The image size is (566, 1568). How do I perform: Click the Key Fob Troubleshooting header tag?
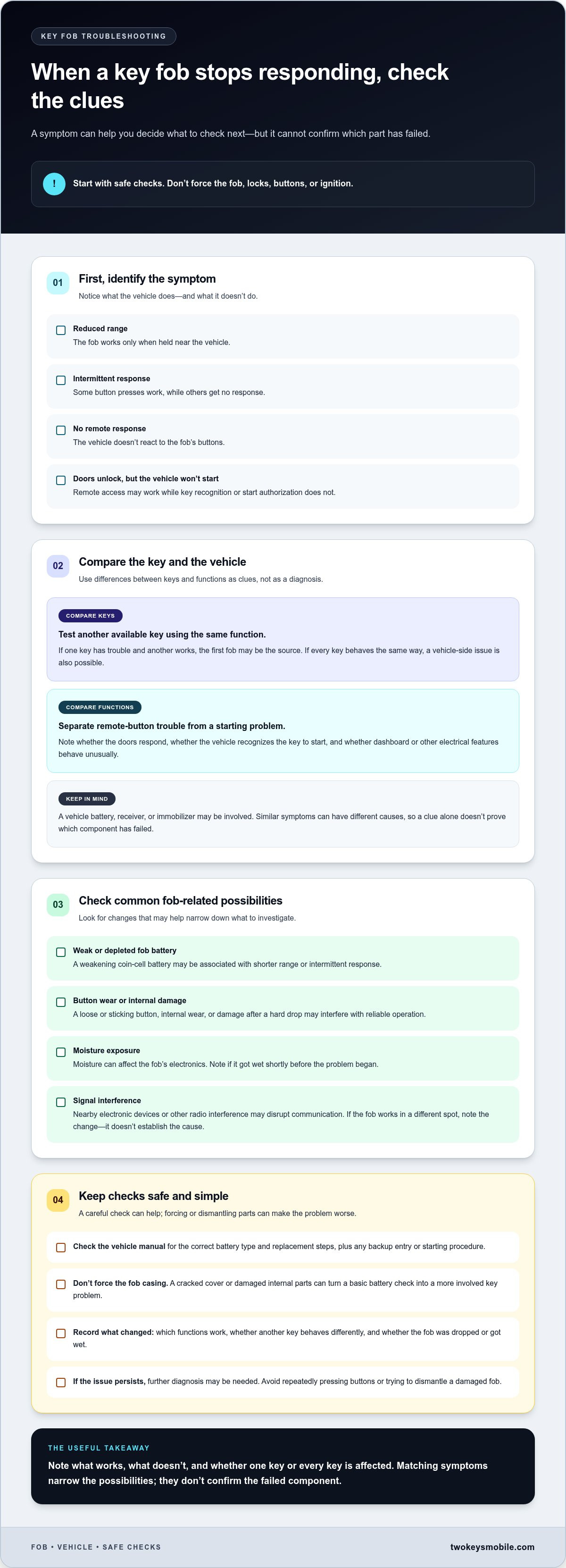103,36
